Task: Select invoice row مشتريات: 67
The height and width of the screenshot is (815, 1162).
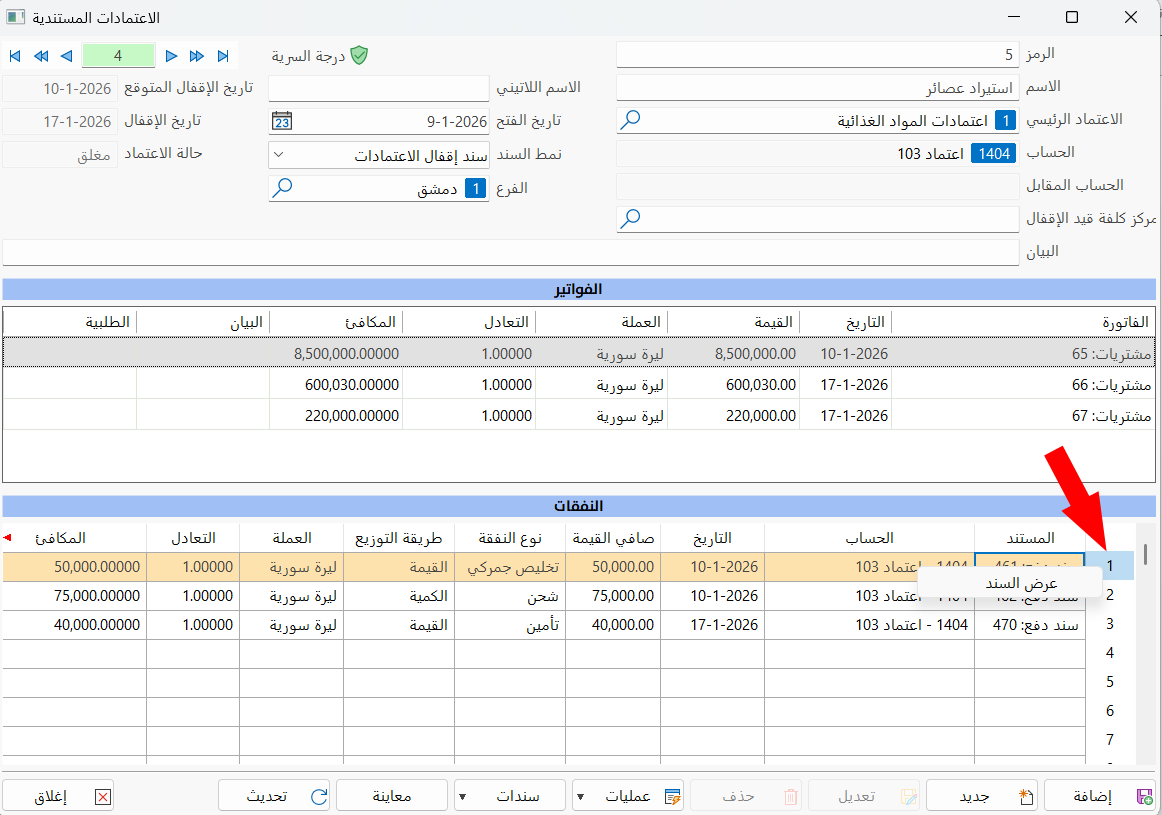Action: coord(579,416)
